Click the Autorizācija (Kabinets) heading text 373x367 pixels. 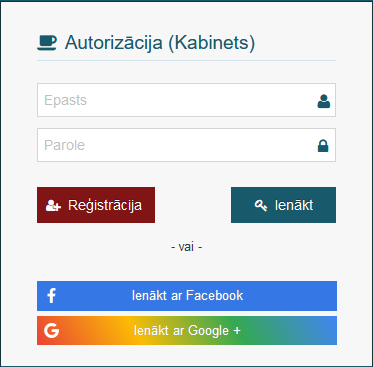point(160,43)
